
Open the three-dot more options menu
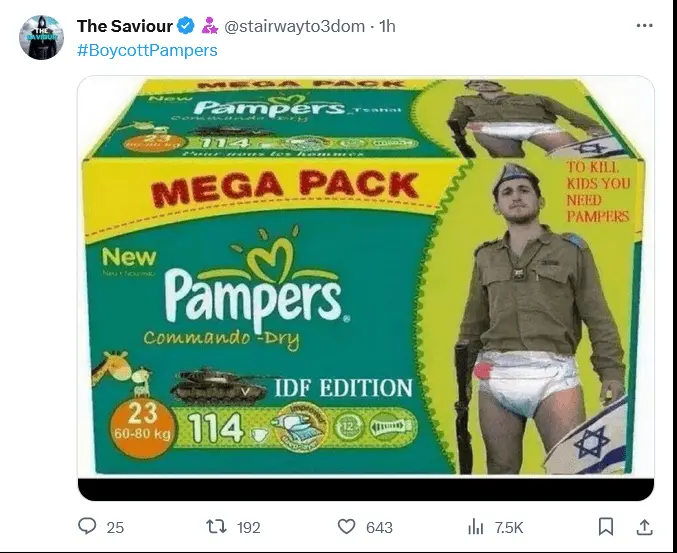click(x=646, y=25)
